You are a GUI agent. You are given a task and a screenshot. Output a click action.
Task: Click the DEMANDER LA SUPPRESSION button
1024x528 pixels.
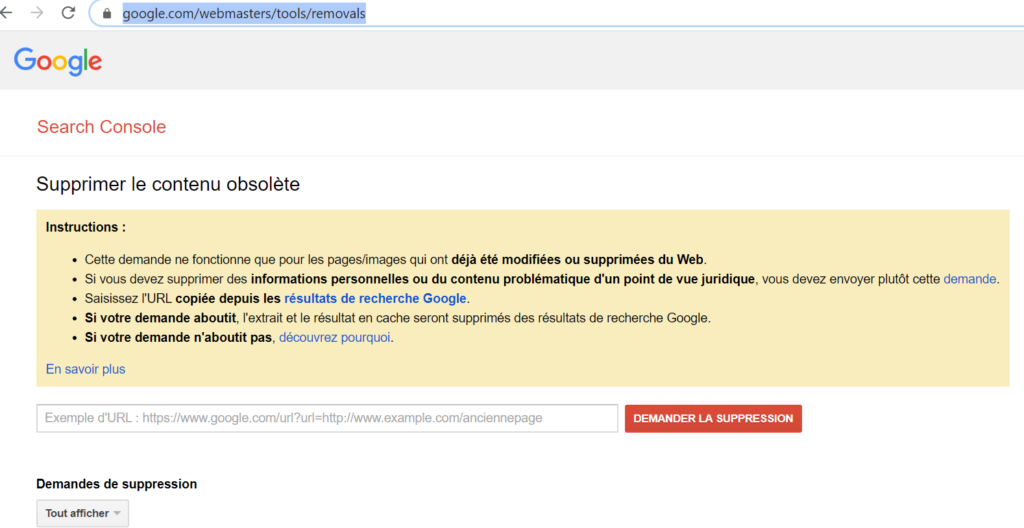(x=713, y=418)
